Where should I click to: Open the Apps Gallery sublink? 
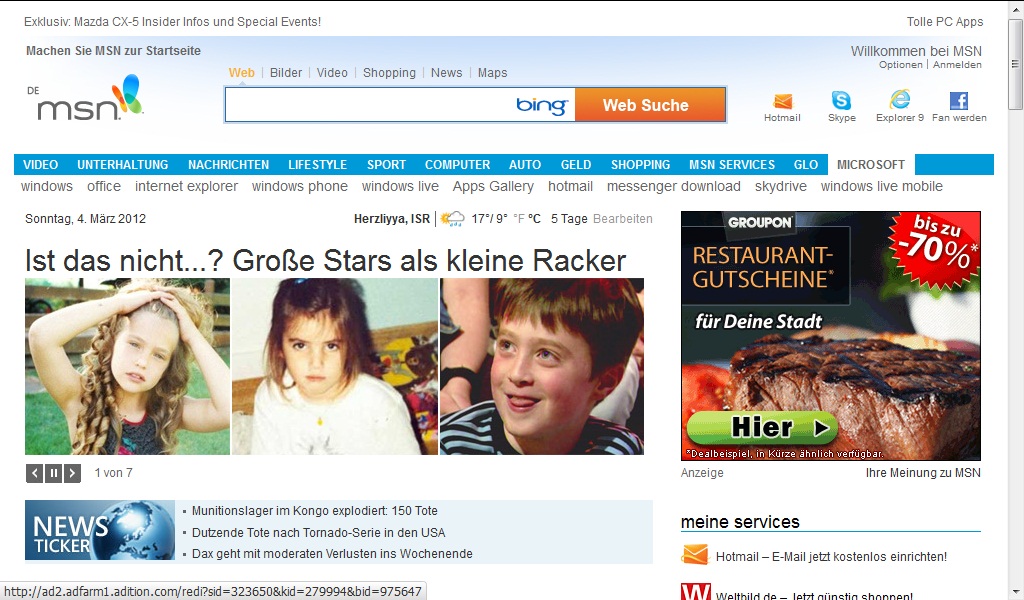coord(493,186)
